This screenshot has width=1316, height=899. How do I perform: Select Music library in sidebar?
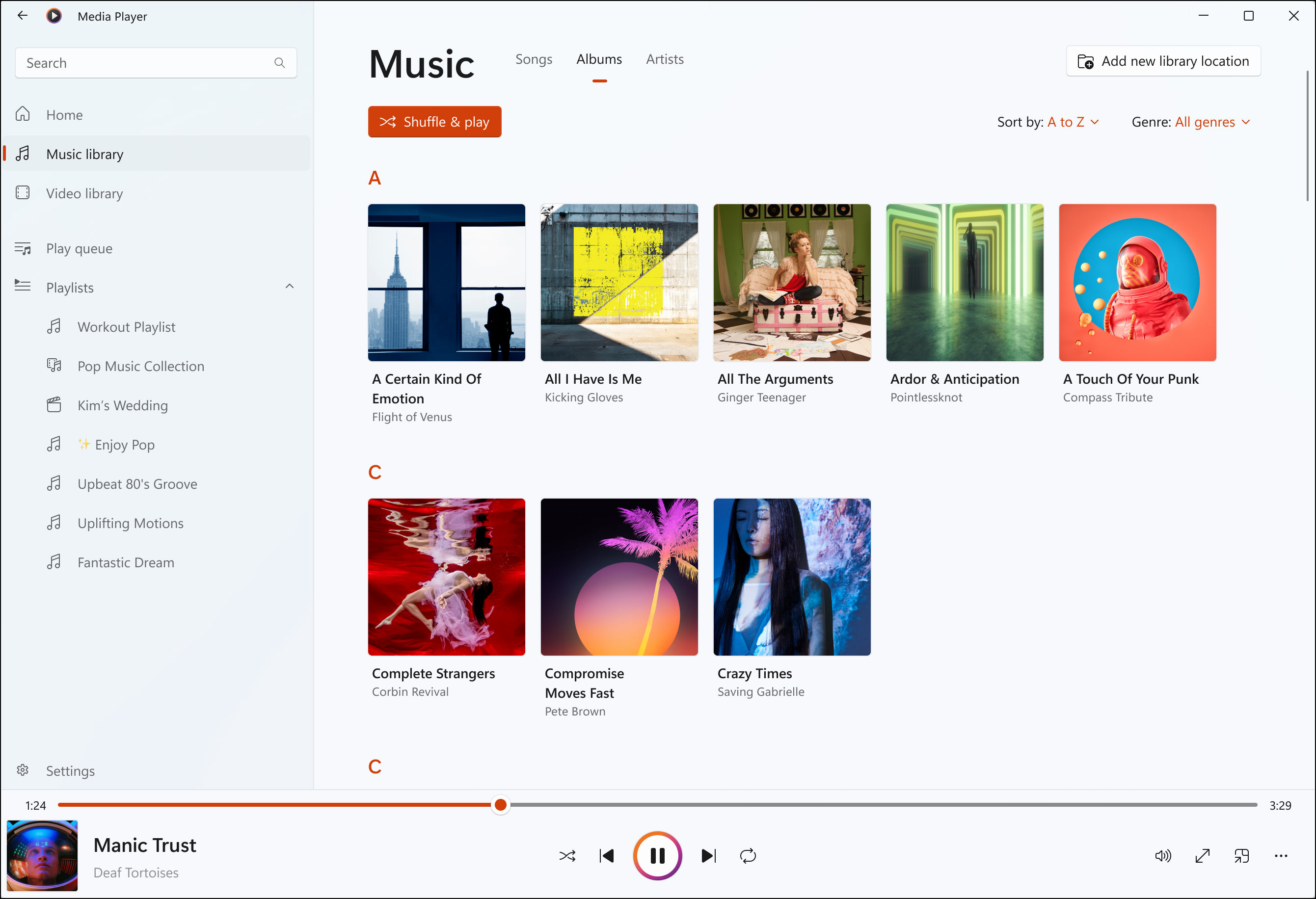coord(156,154)
